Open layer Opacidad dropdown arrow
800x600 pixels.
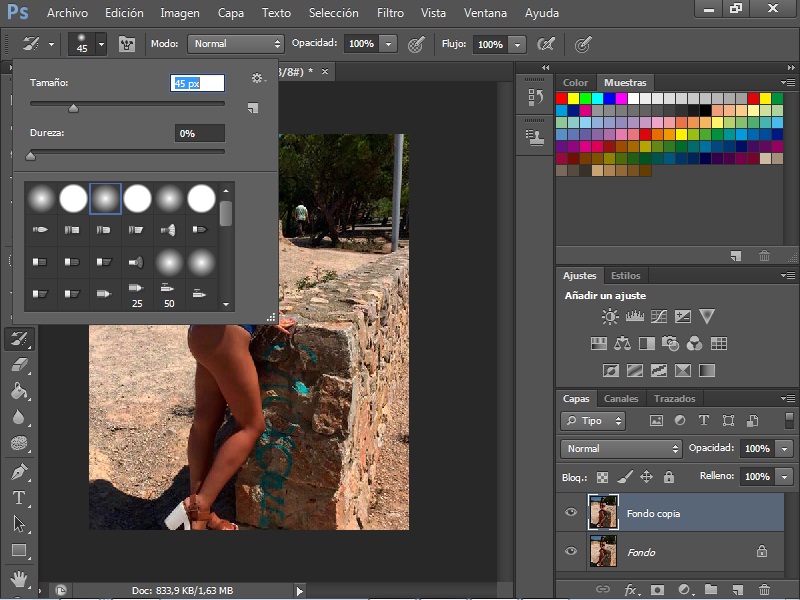coord(784,449)
